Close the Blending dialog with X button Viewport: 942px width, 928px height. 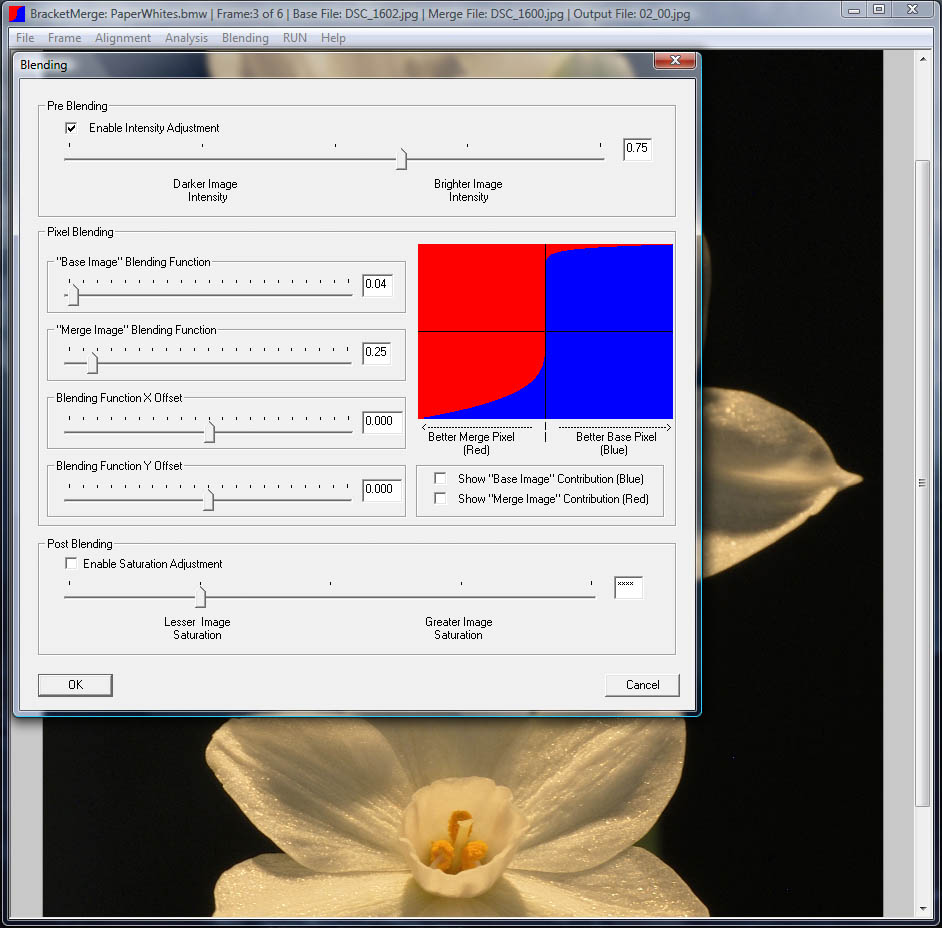(675, 60)
